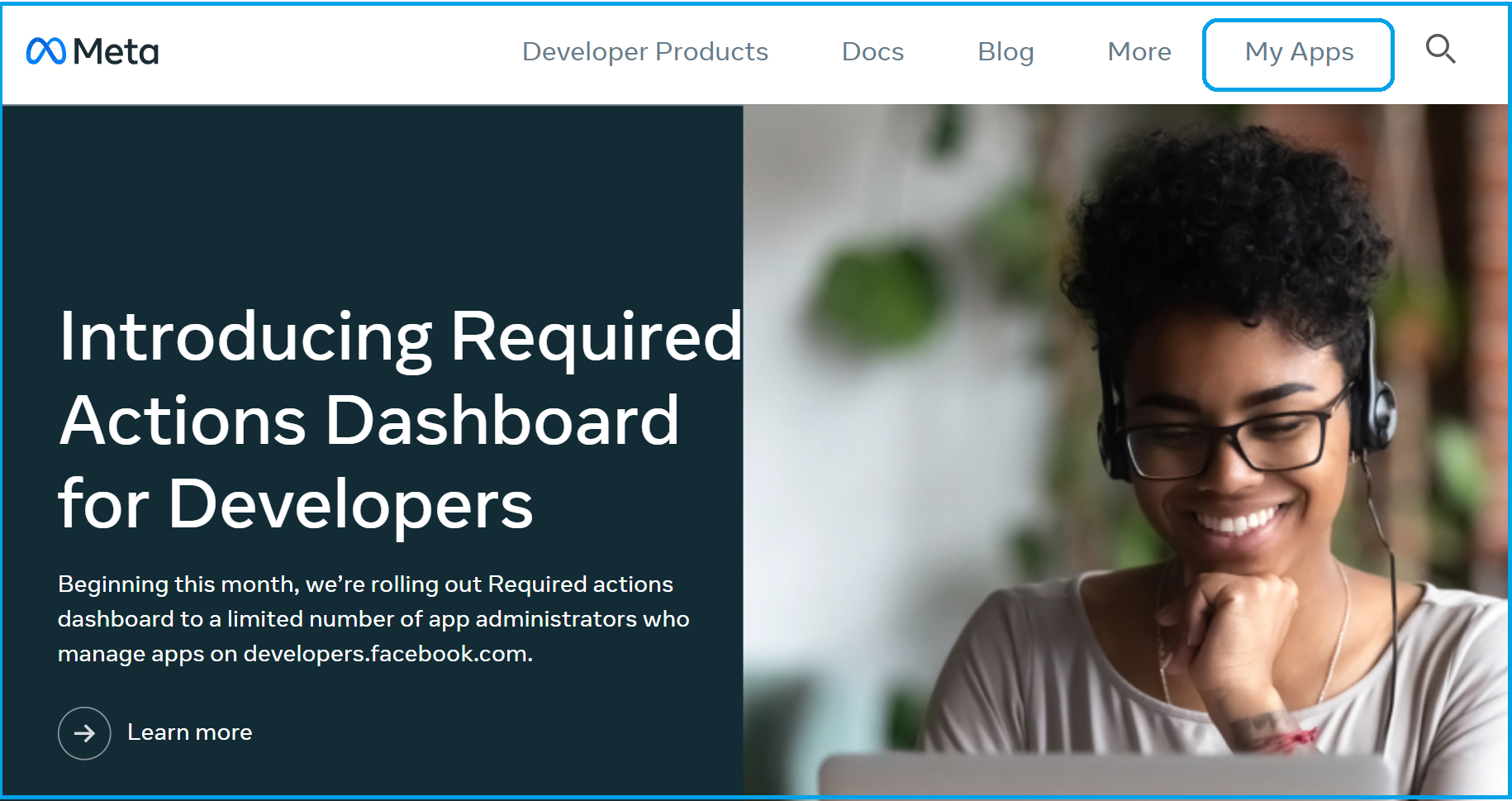
Task: Open Developer Products menu
Action: 645,51
